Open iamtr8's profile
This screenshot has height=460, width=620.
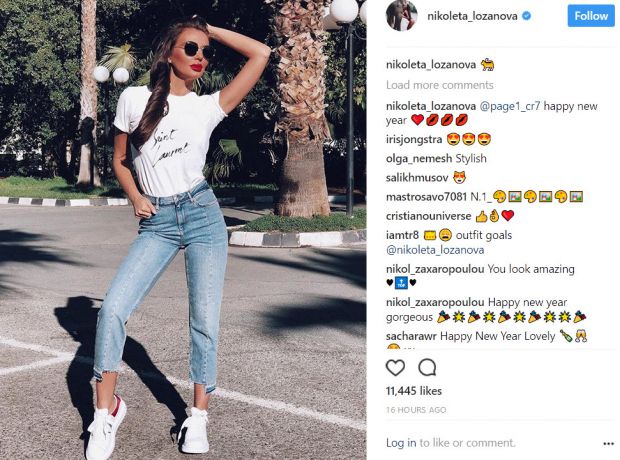pos(402,235)
